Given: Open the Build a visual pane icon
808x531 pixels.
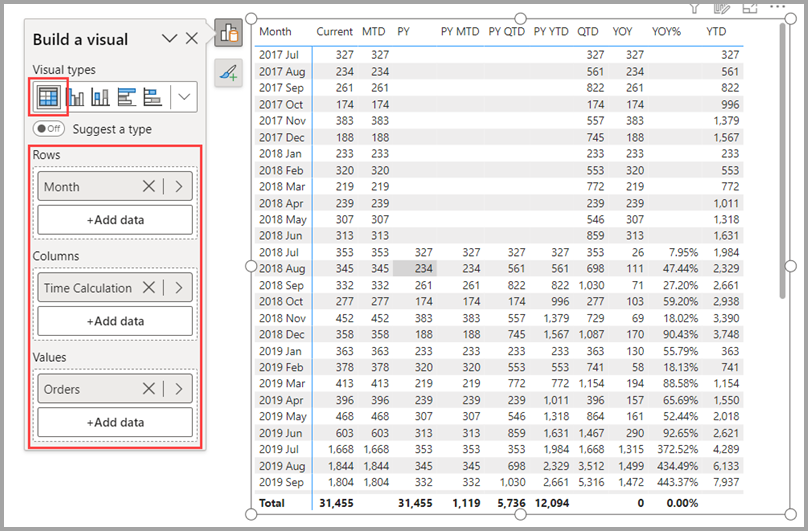Looking at the screenshot, I should click(x=229, y=34).
